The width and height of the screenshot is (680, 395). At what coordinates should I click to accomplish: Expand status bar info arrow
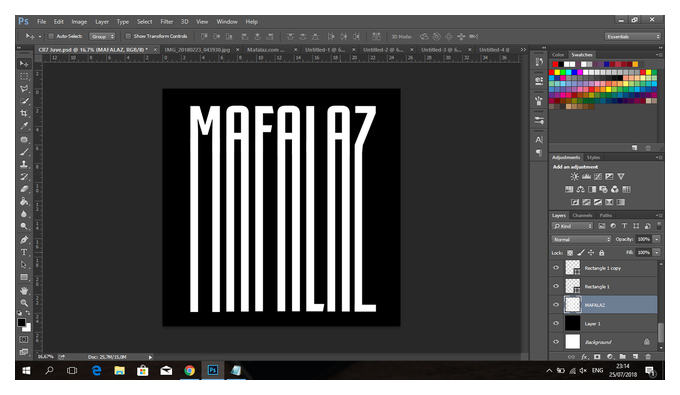pyautogui.click(x=150, y=357)
